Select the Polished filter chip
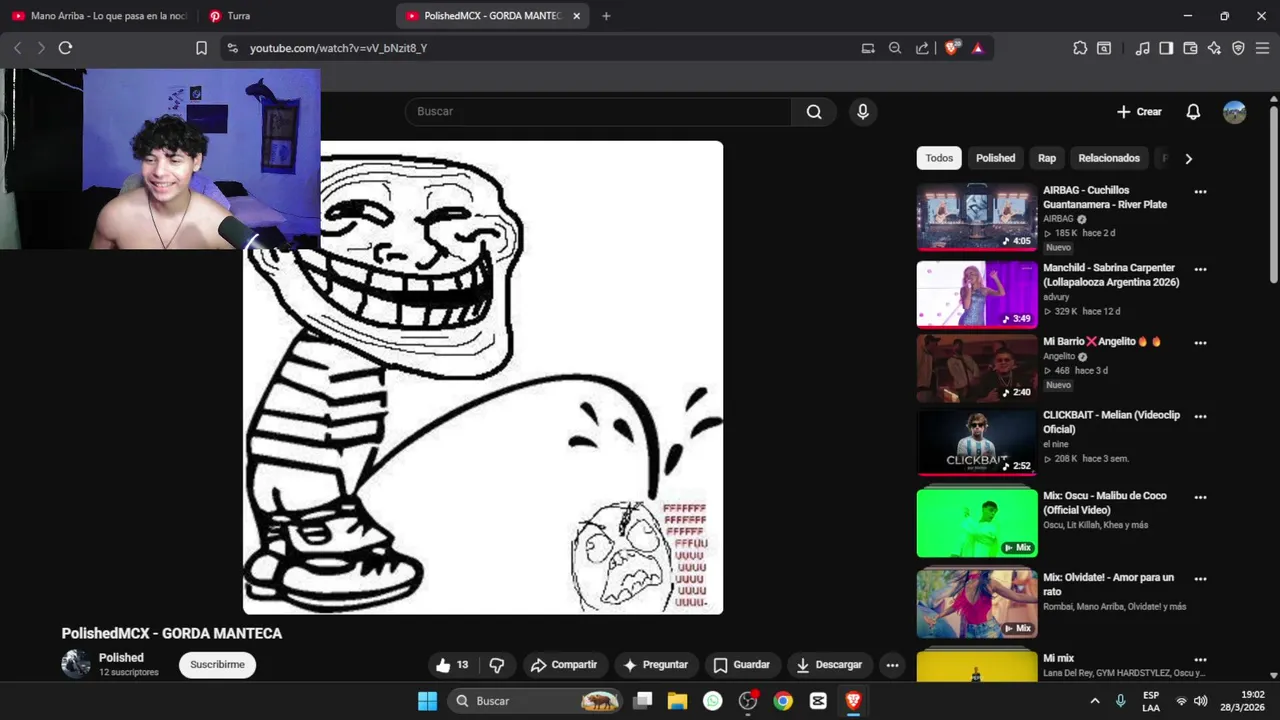Viewport: 1280px width, 720px height. pos(995,158)
